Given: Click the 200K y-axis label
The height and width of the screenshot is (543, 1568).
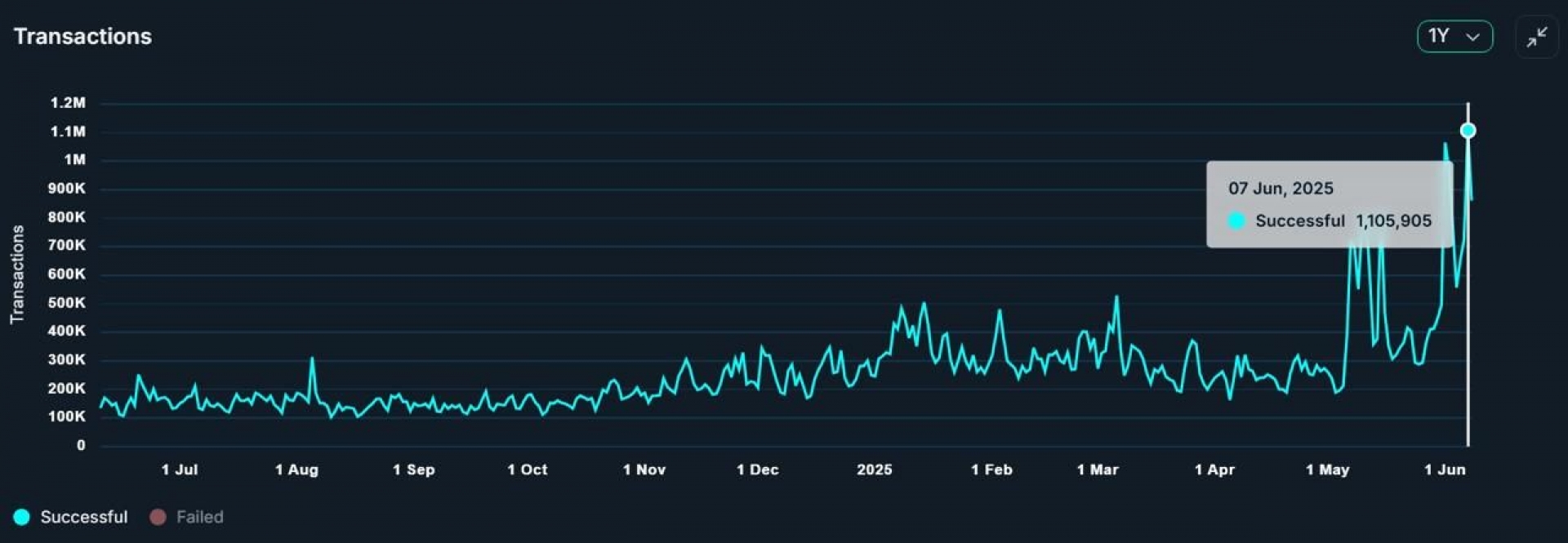Looking at the screenshot, I should coord(66,389).
